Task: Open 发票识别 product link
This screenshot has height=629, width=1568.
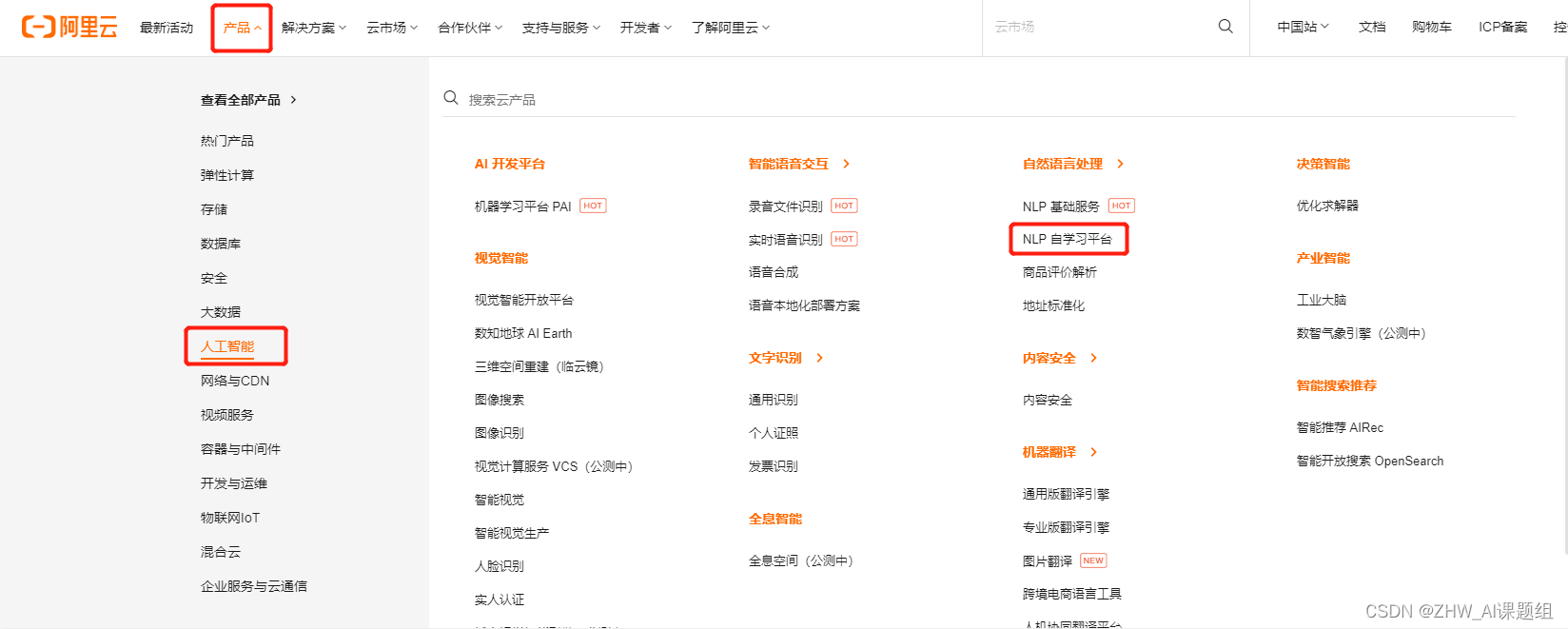Action: pos(774,466)
